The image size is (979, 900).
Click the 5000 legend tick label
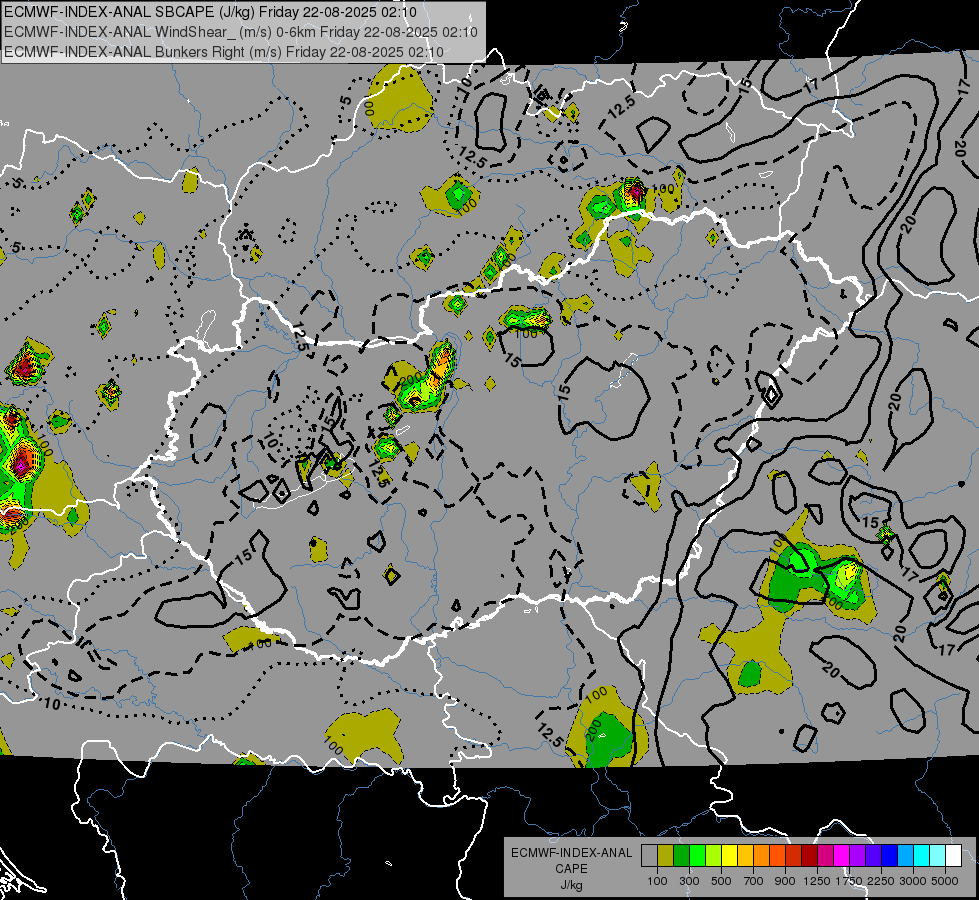coord(945,881)
